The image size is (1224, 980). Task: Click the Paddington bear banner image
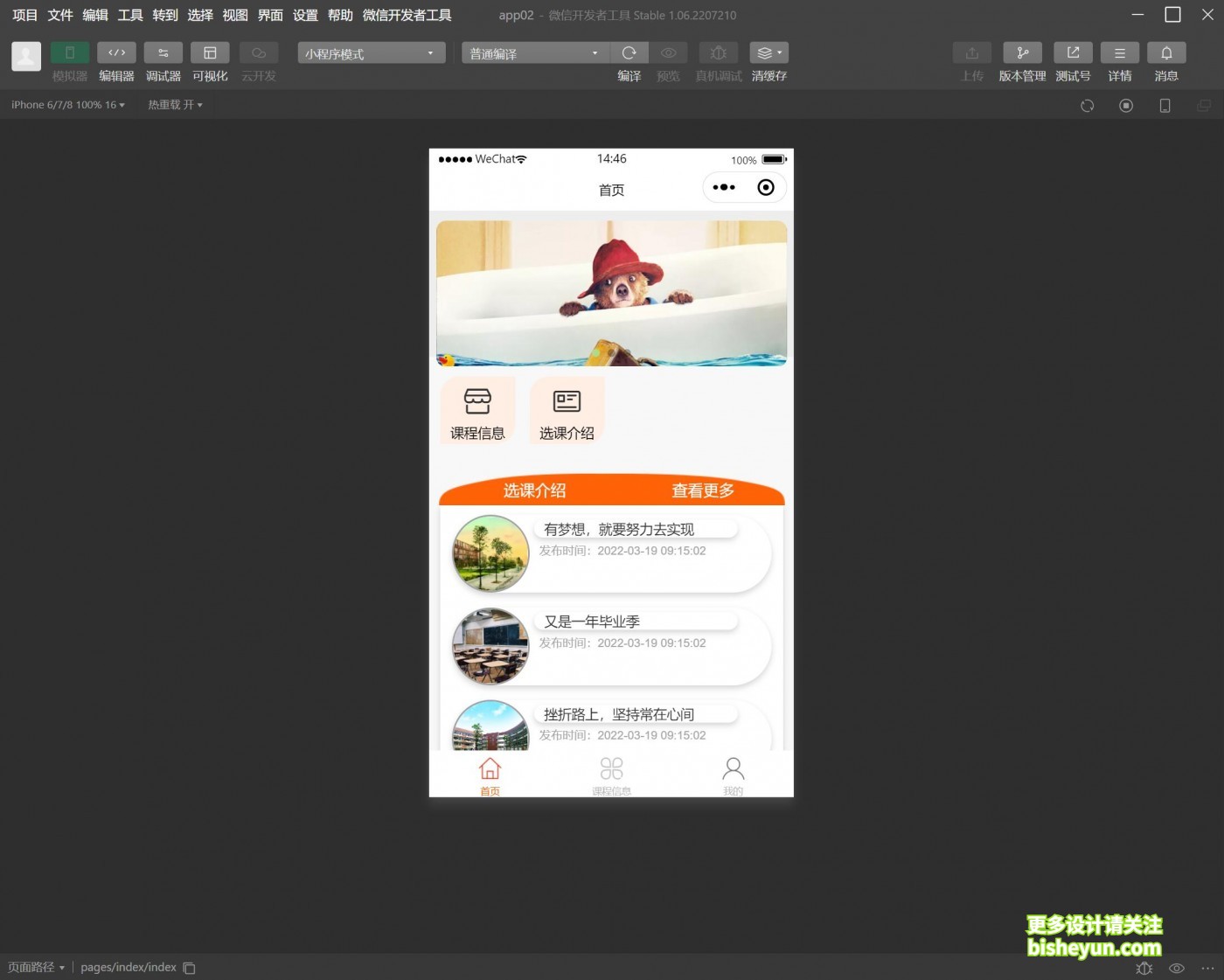coord(612,293)
